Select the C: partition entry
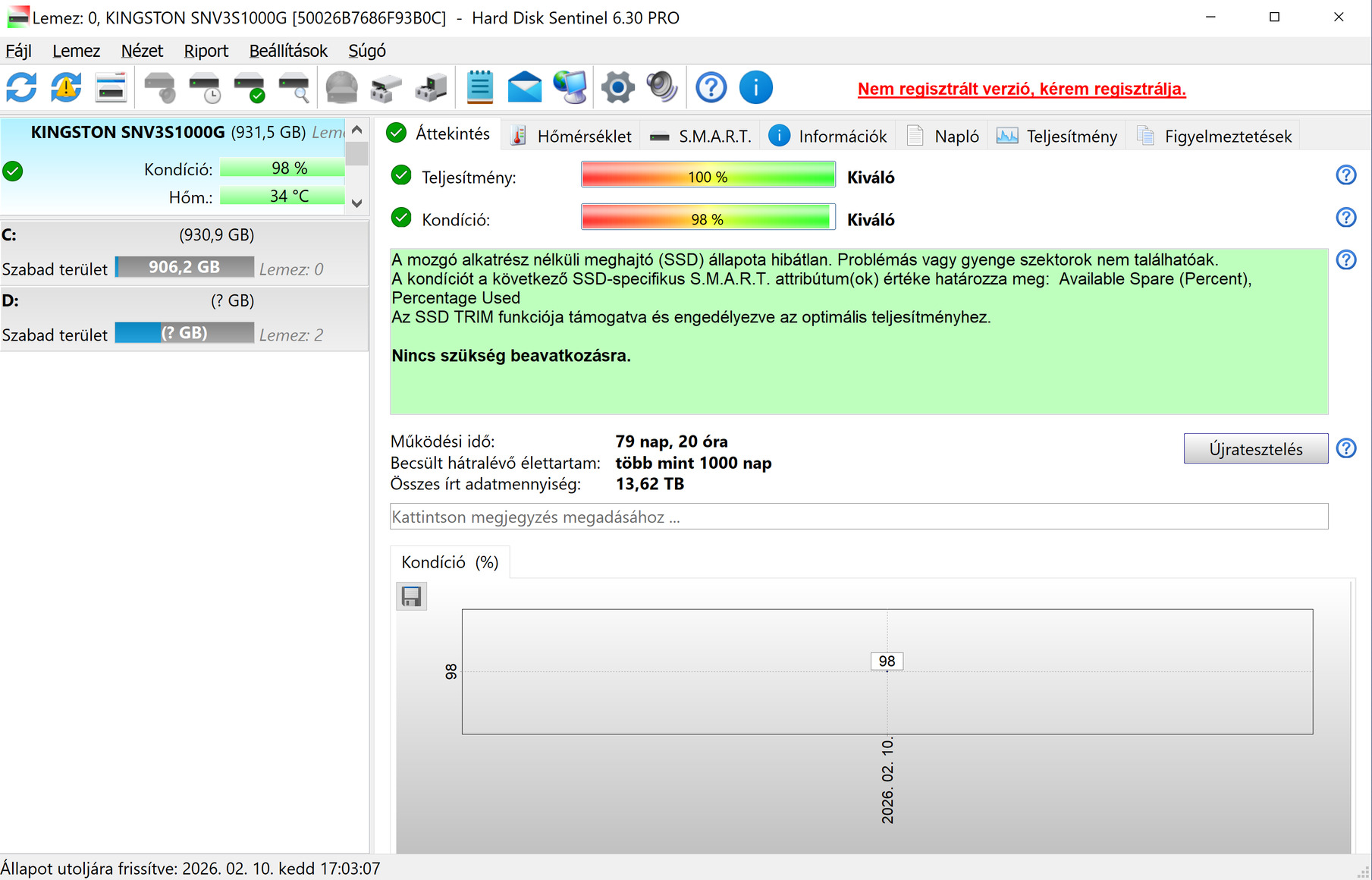Viewport: 1372px width, 880px height. tap(184, 253)
